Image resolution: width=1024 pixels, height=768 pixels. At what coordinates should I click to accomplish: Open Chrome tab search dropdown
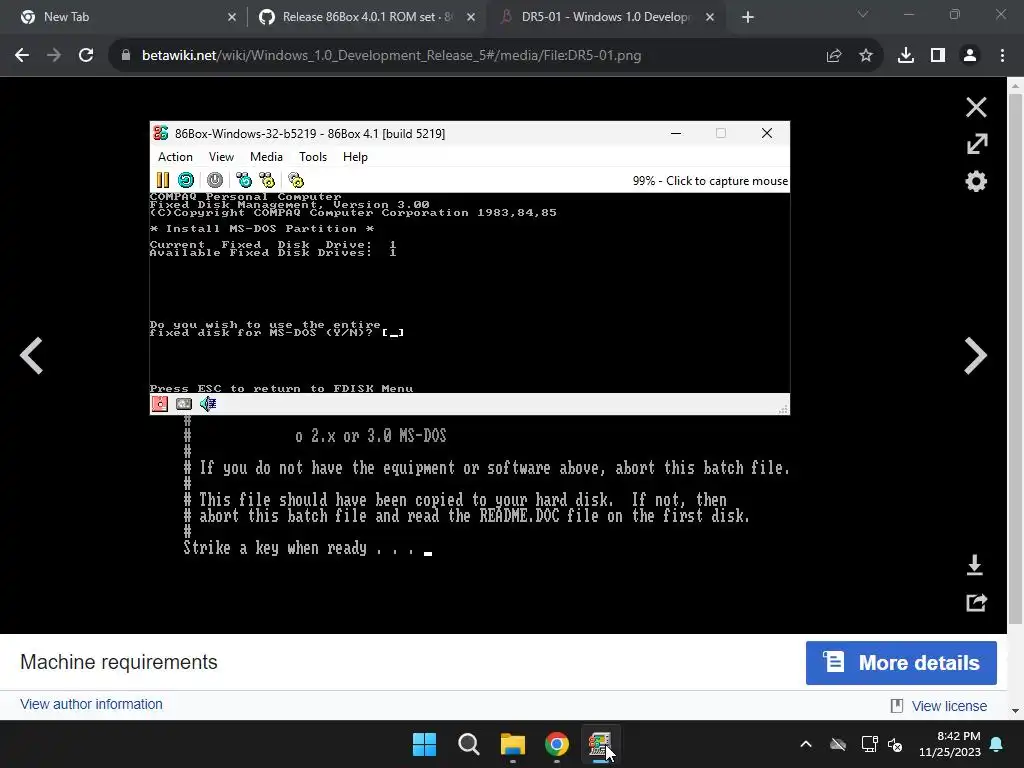[x=863, y=14]
